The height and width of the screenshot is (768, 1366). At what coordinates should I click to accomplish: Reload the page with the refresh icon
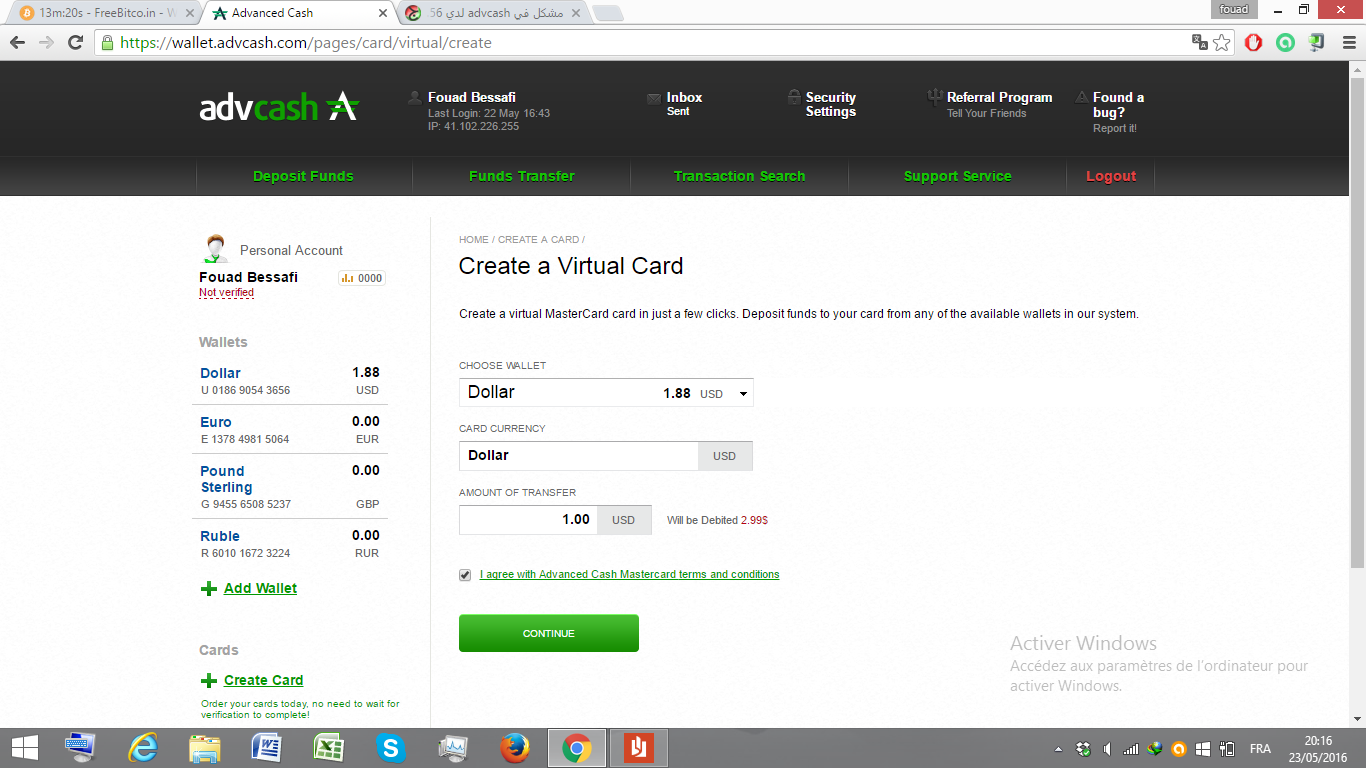coord(75,43)
